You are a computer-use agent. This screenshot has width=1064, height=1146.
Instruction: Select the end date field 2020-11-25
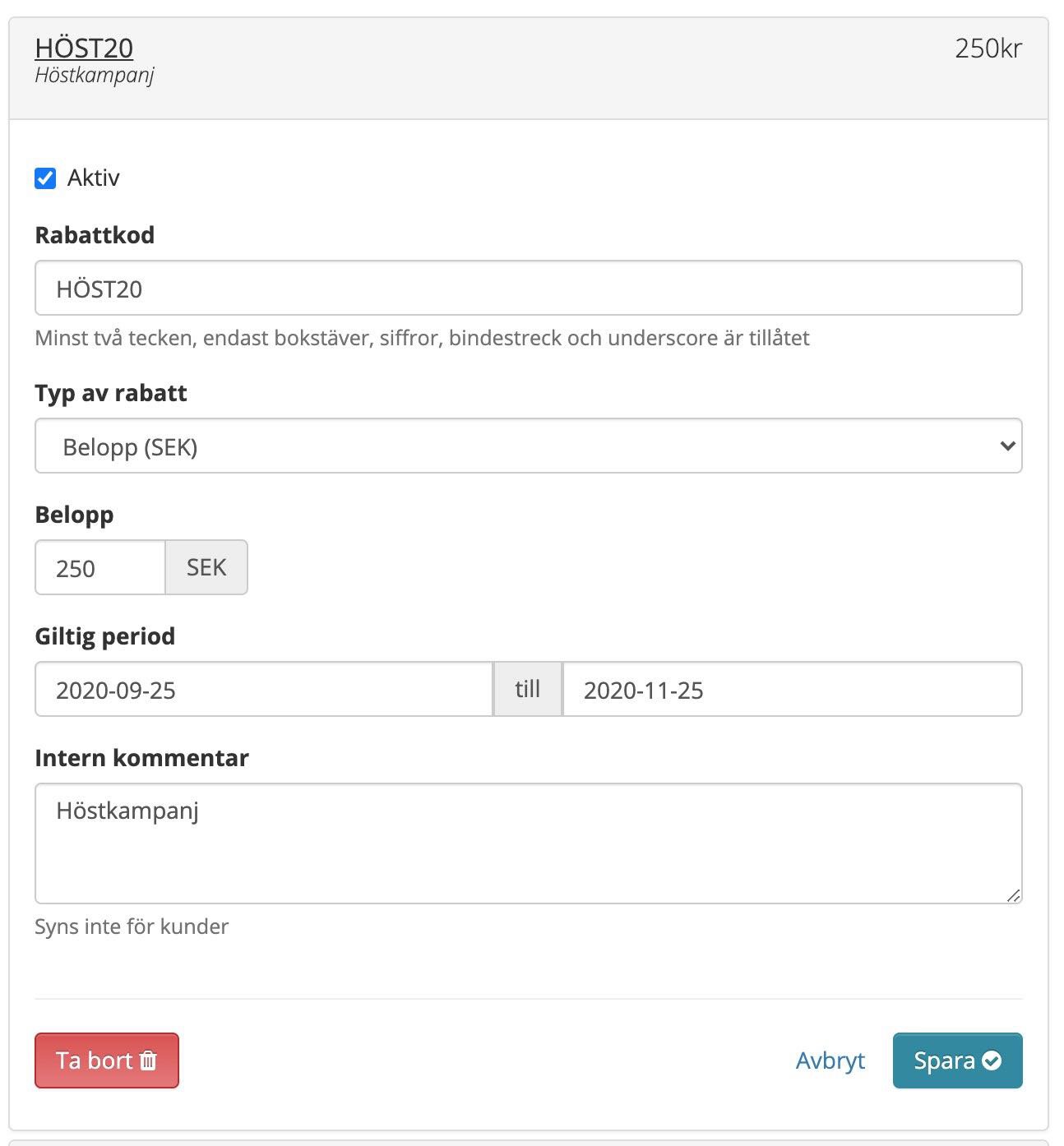coord(791,690)
